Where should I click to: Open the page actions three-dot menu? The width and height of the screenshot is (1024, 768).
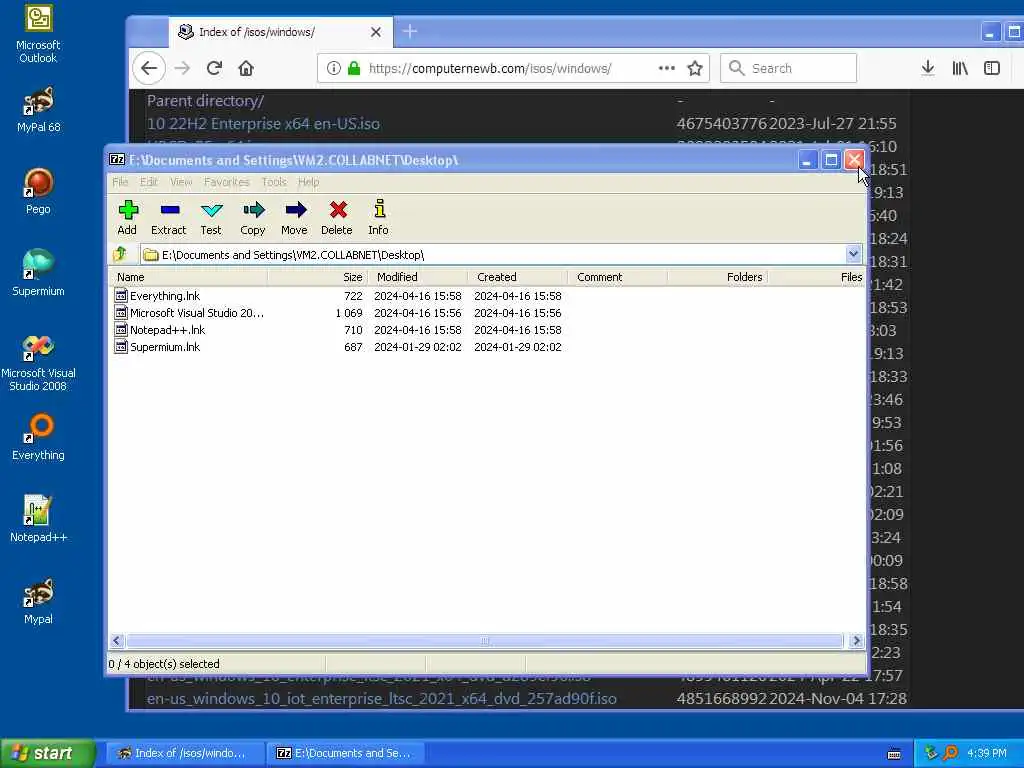click(x=667, y=68)
